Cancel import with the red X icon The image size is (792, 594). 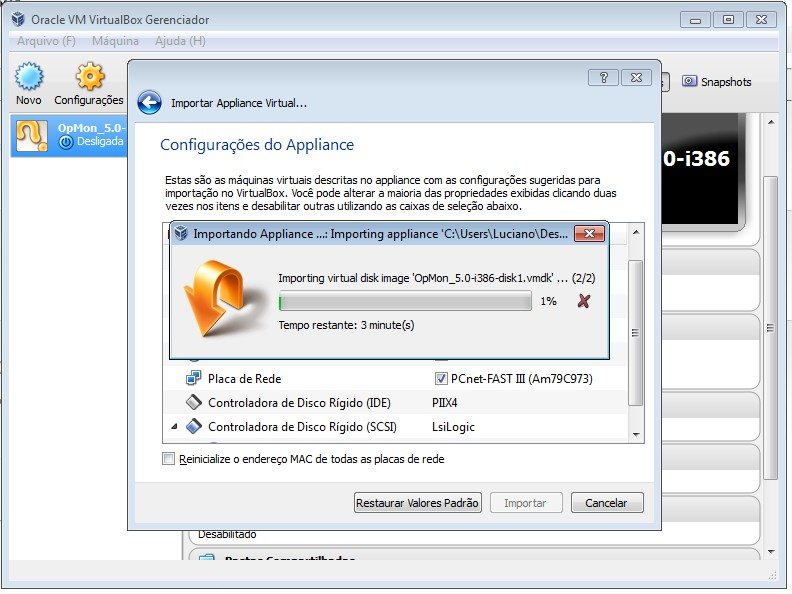point(583,301)
